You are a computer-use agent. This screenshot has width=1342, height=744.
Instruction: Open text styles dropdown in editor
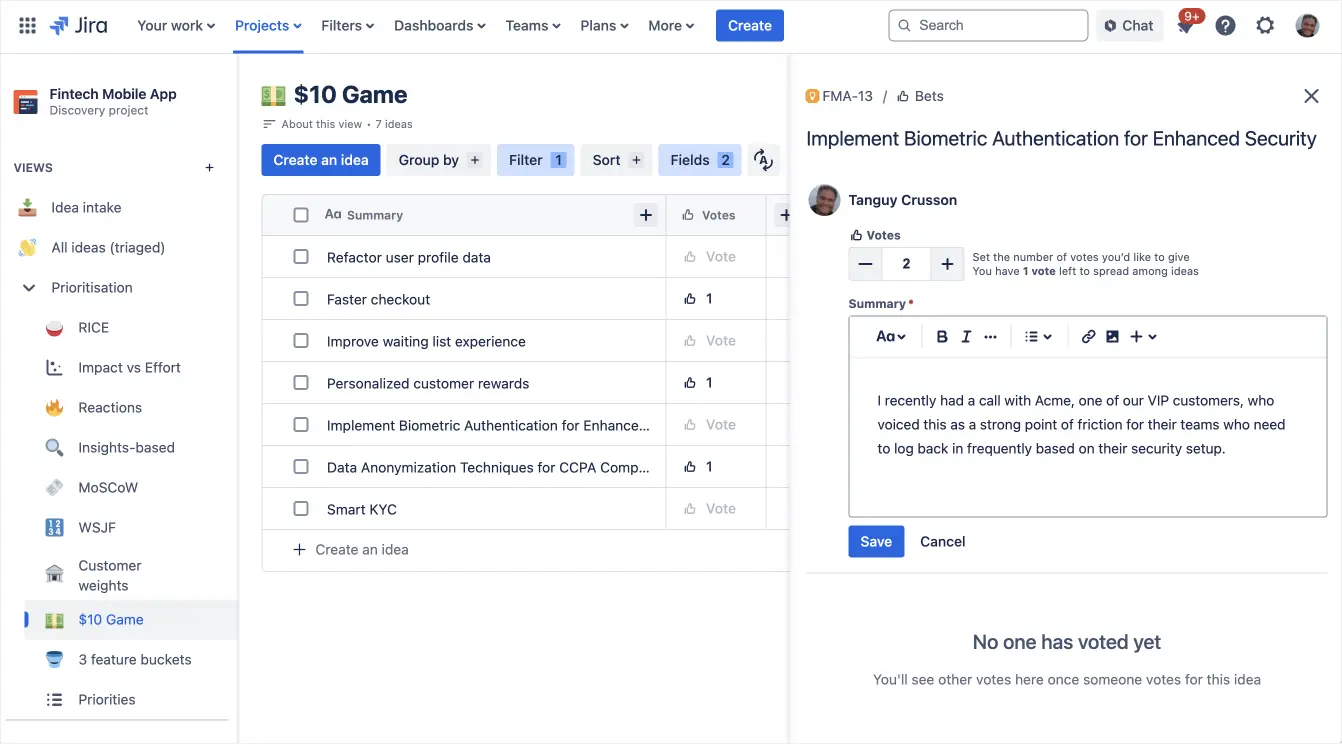[891, 337]
